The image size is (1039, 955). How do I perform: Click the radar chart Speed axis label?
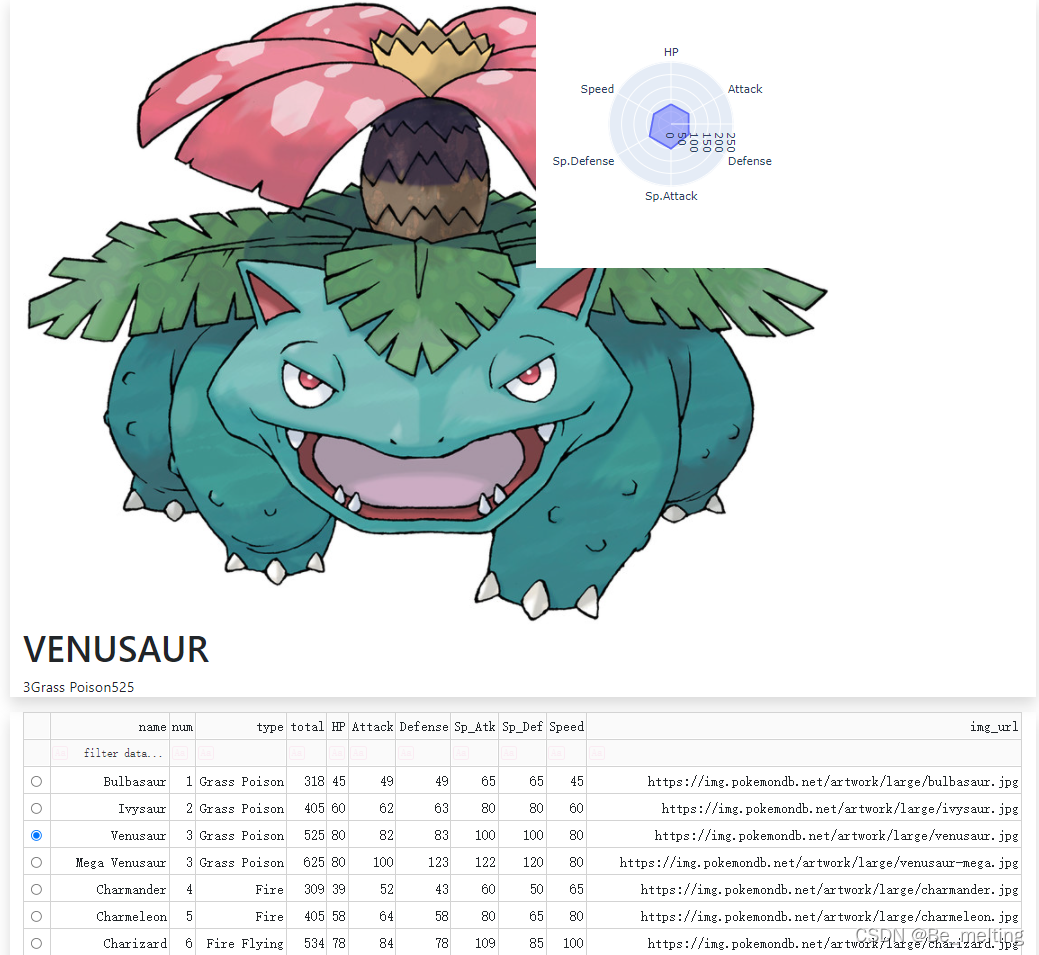click(597, 89)
